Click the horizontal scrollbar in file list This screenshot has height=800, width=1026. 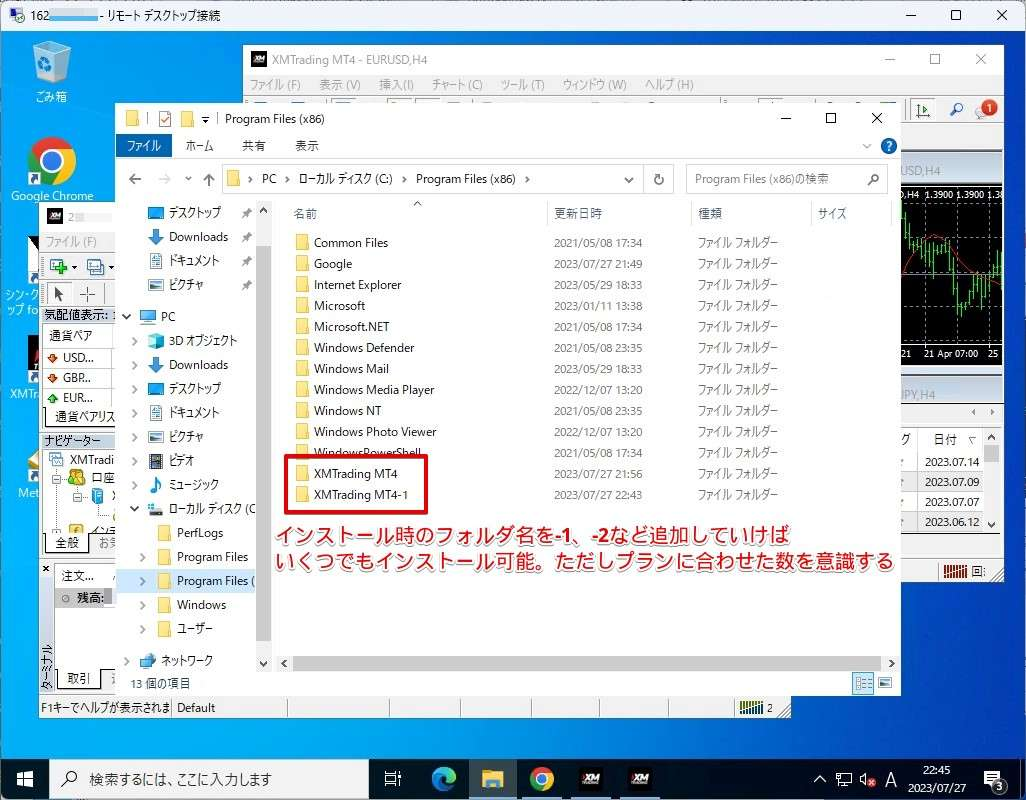pos(586,663)
